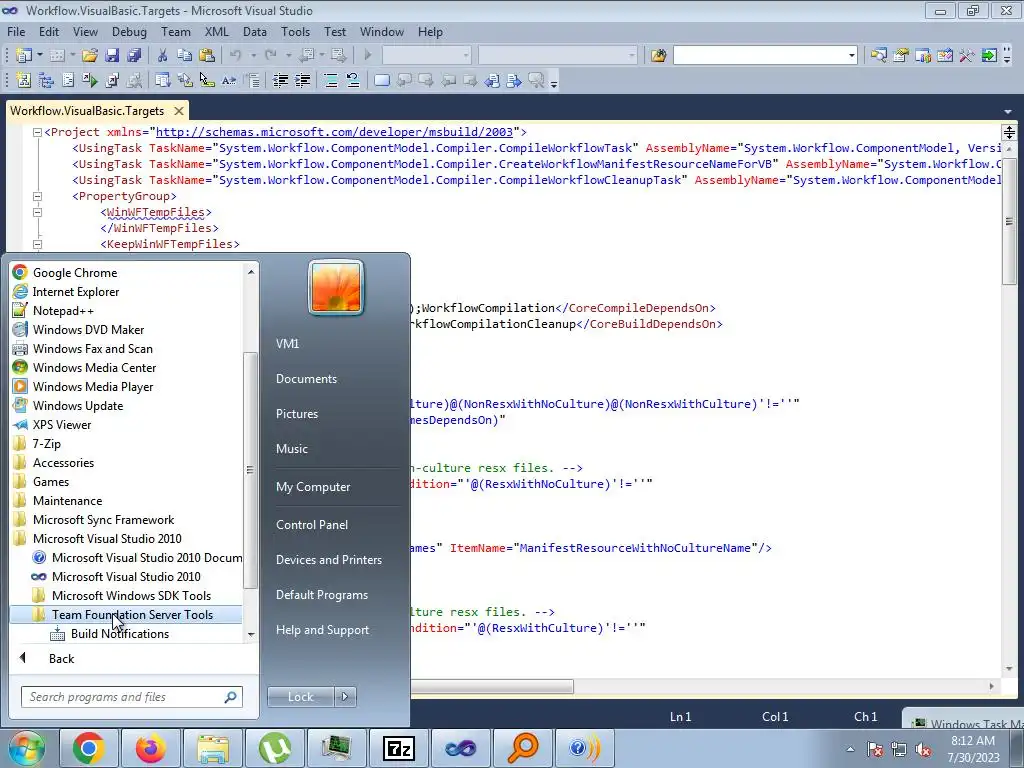Comment out the selected lines icon
This screenshot has width=1024, height=768.
(x=331, y=80)
